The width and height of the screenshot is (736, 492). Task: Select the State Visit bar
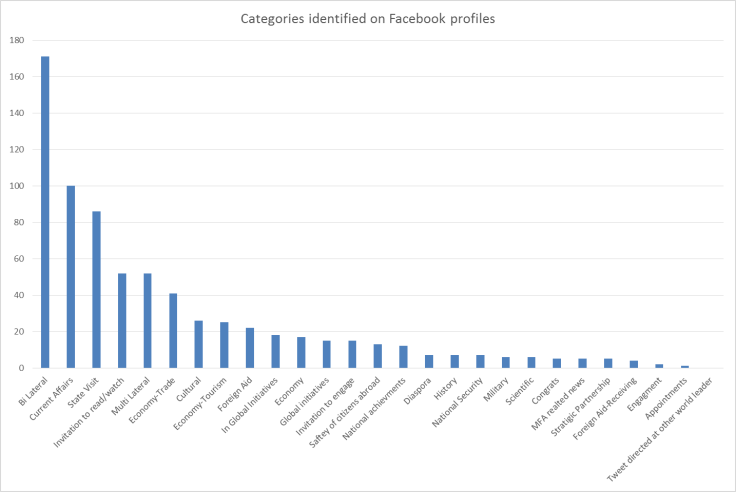[96, 290]
